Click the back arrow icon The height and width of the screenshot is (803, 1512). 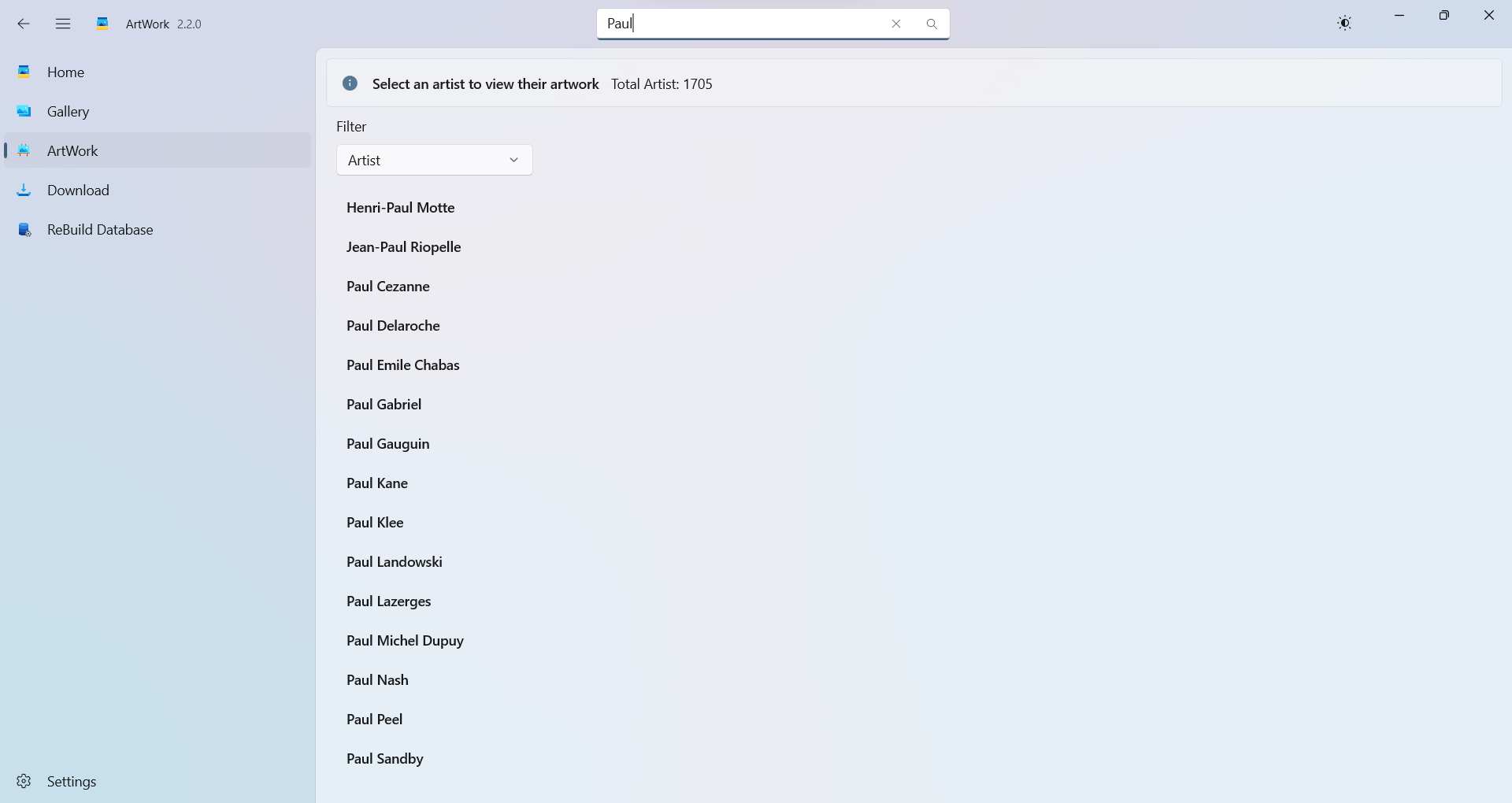pos(24,24)
